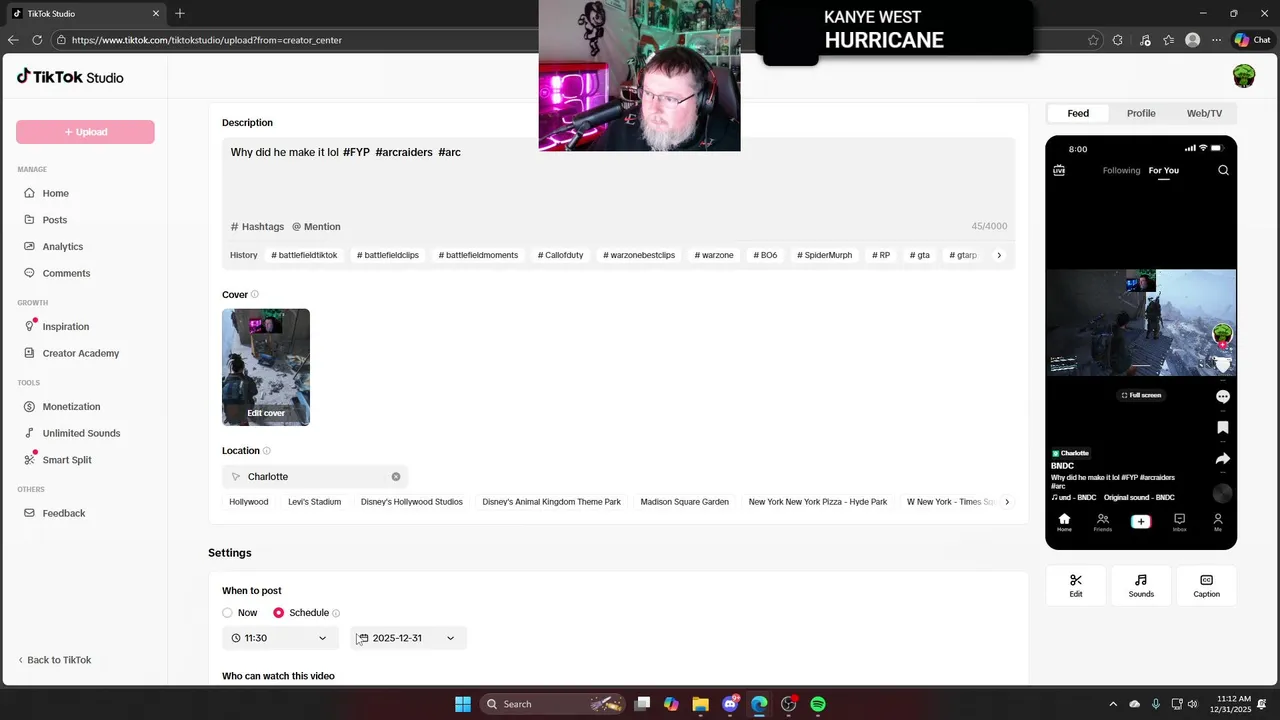
Task: Click the Hashtags button
Action: [257, 227]
